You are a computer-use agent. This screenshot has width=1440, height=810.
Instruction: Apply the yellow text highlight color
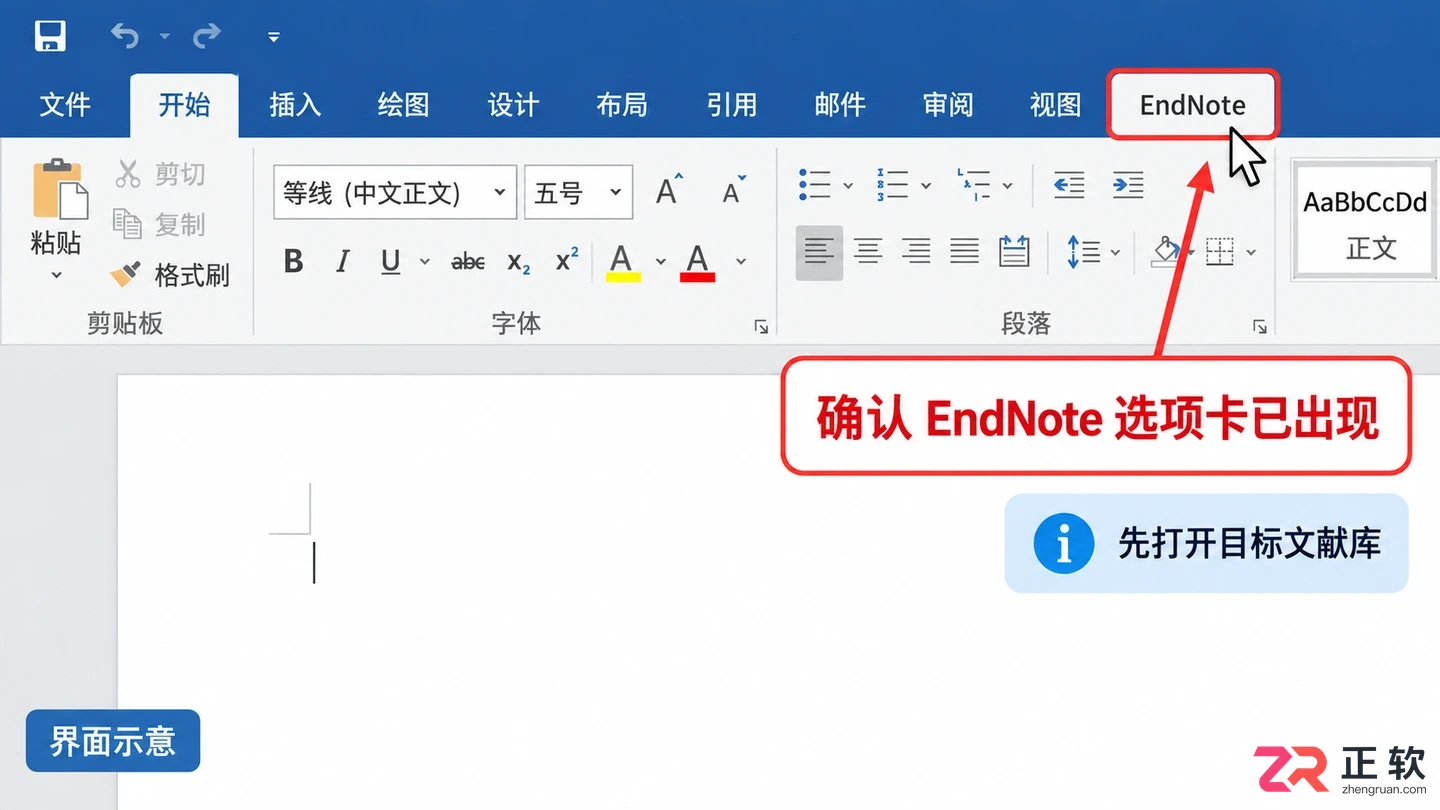(623, 262)
